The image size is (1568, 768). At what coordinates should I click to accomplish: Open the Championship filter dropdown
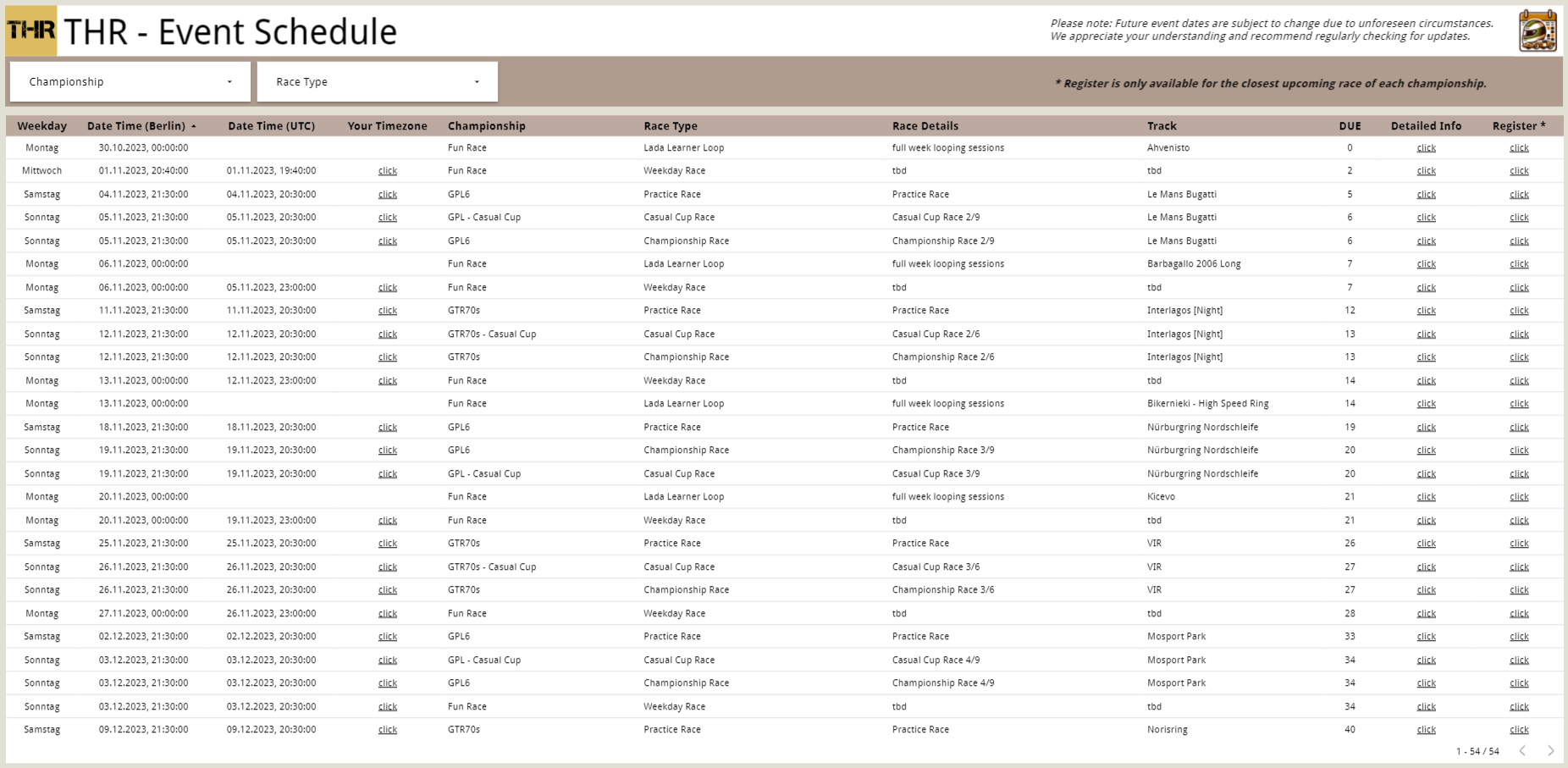[130, 82]
